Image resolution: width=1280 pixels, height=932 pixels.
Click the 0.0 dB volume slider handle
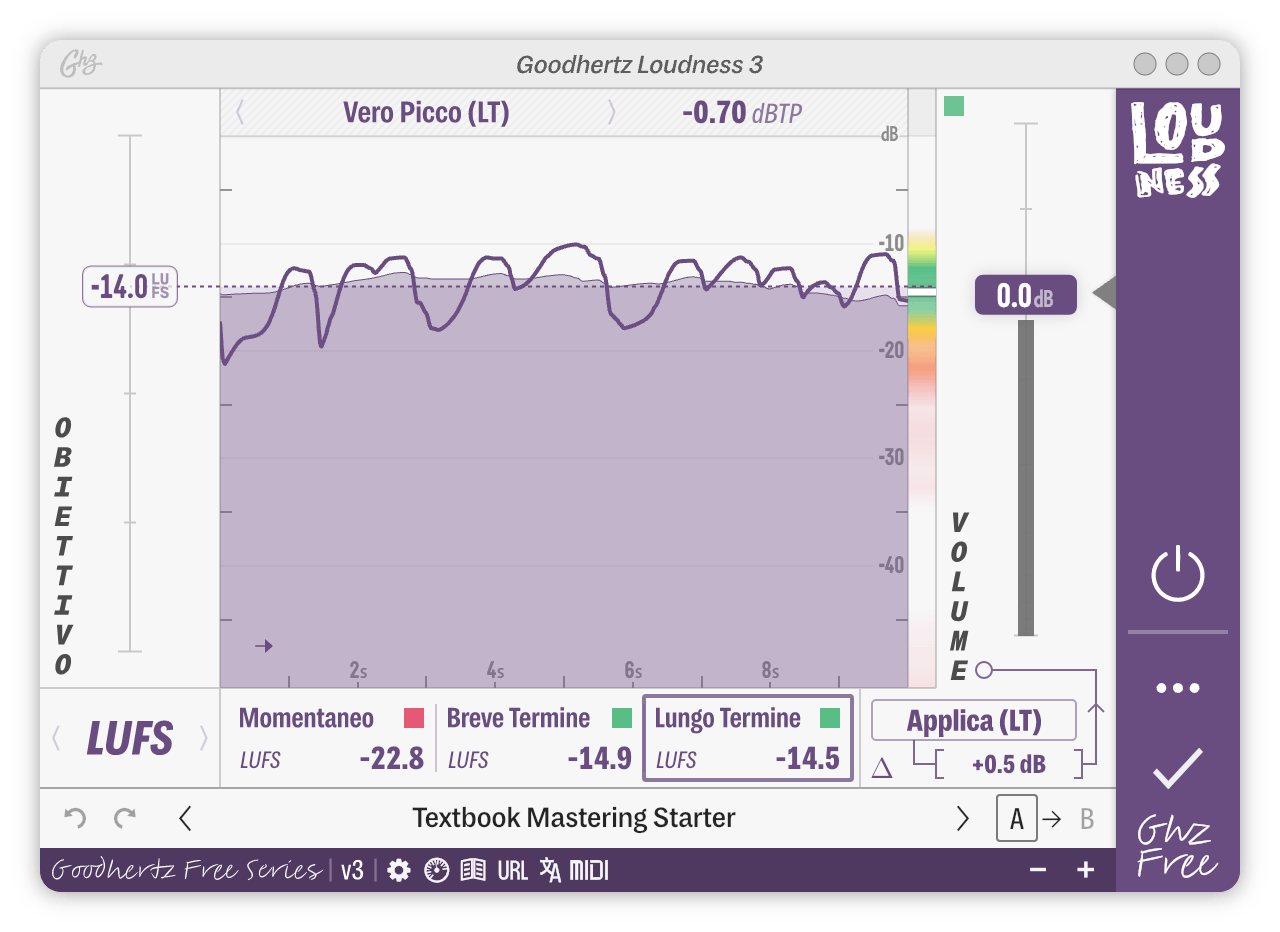coord(1026,295)
